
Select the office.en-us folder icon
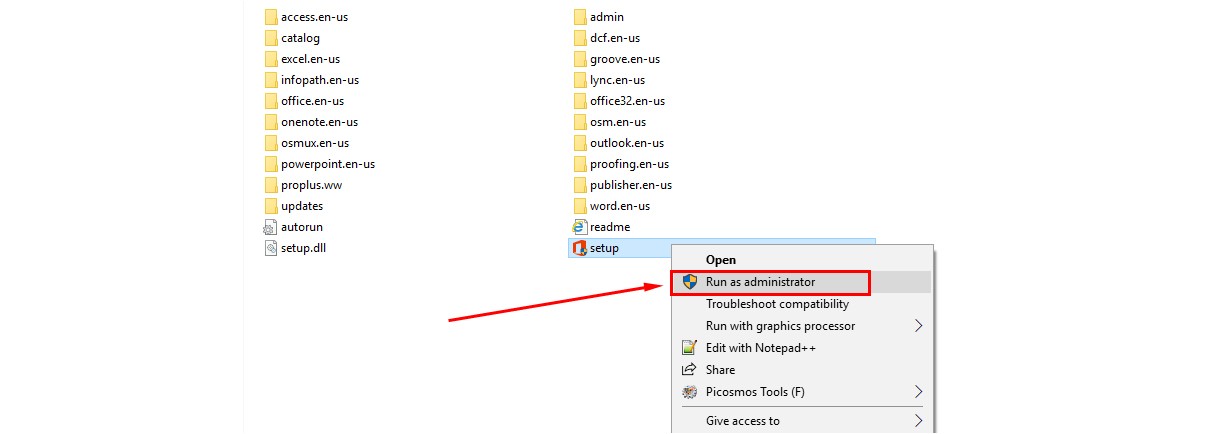pos(270,101)
